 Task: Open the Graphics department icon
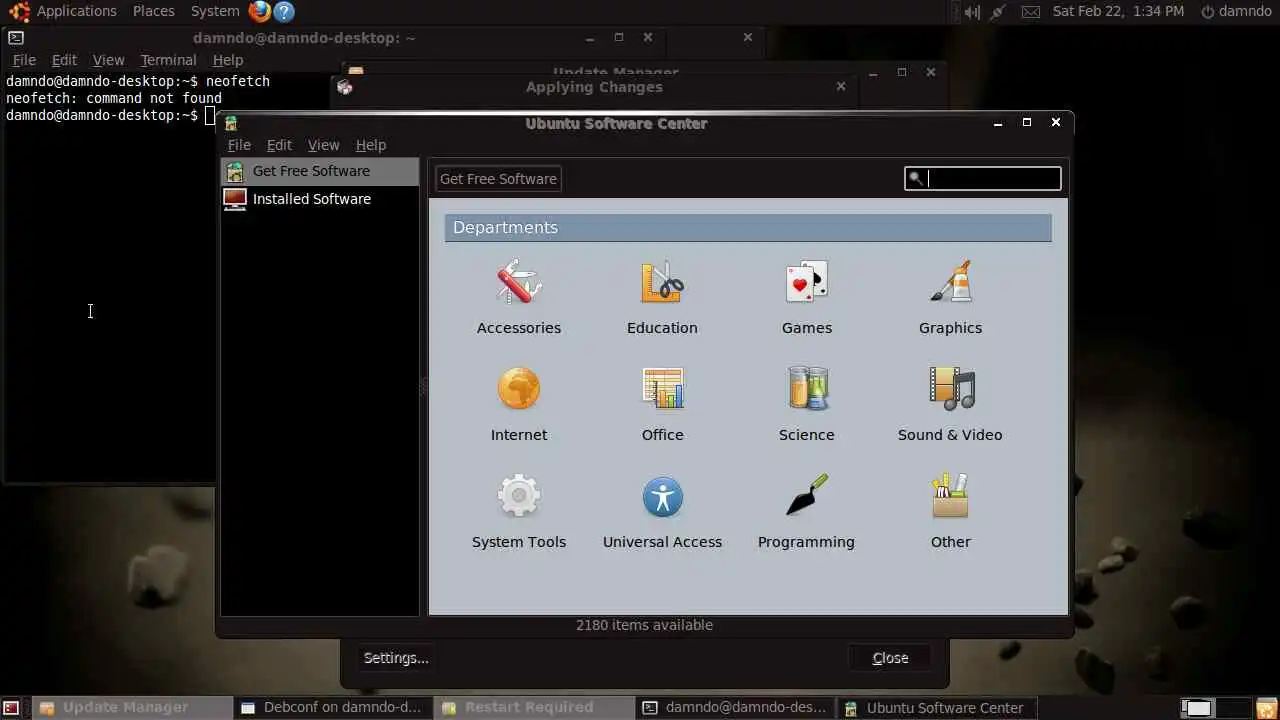(950, 282)
